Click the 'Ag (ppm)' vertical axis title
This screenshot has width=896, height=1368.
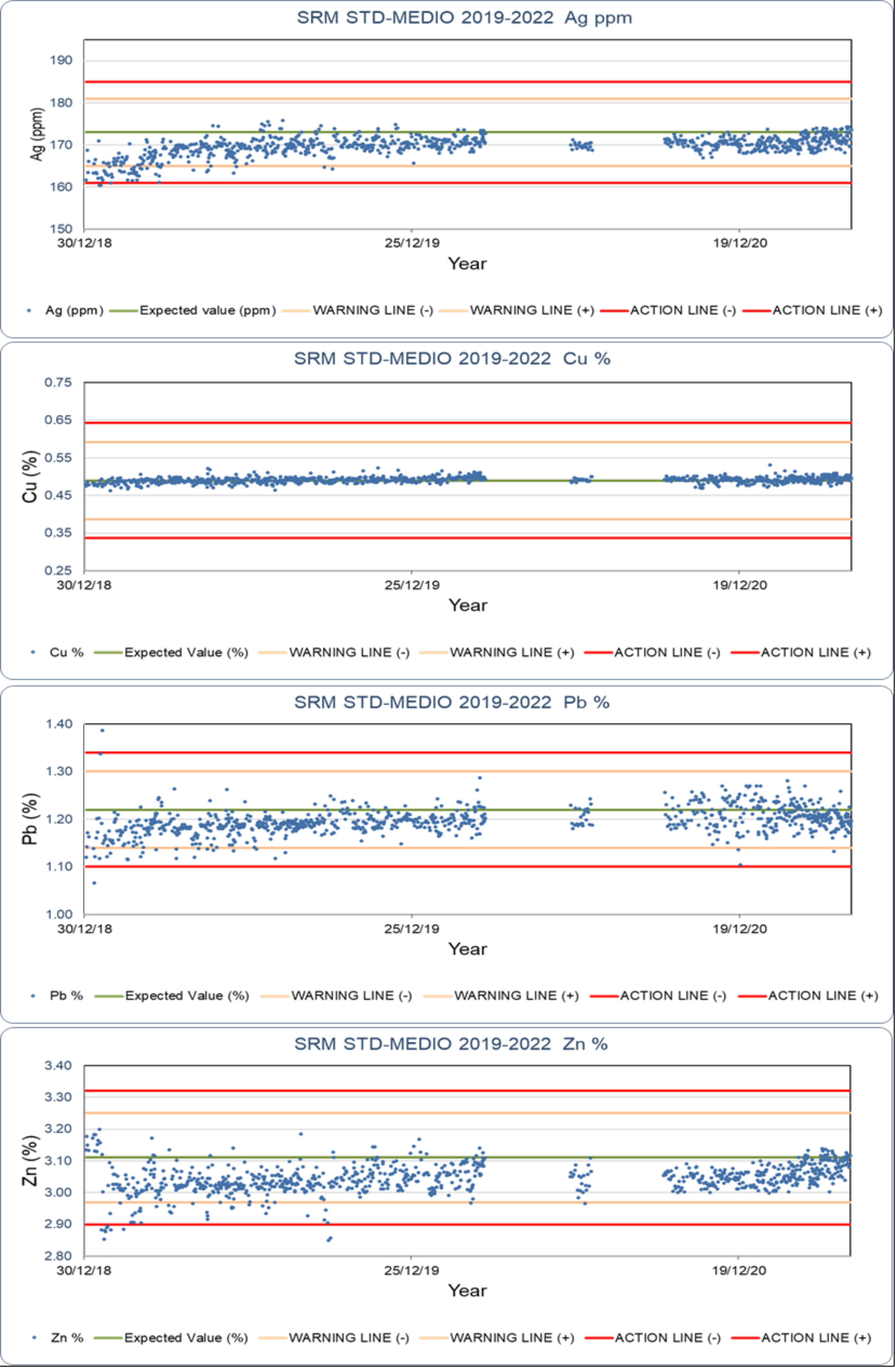(36, 134)
